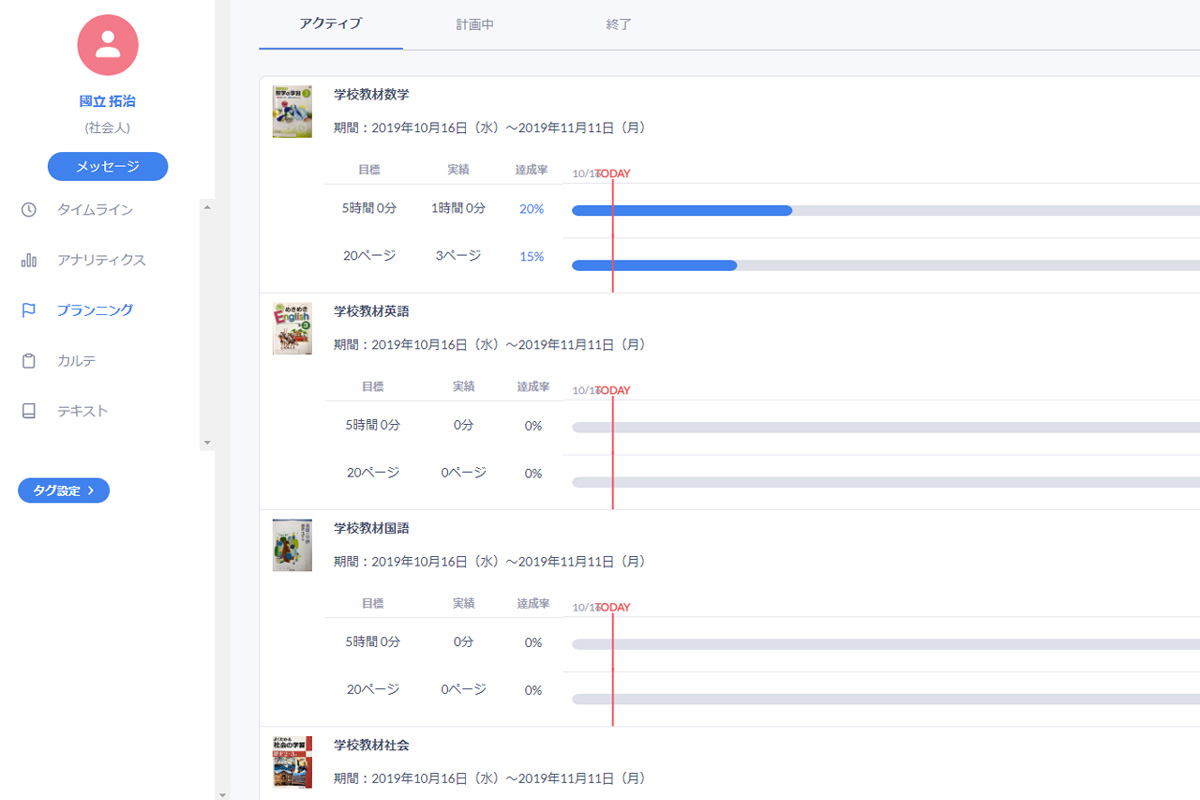Image resolution: width=1200 pixels, height=800 pixels.
Task: Click the 学校教材国語 plan title
Action: [371, 528]
